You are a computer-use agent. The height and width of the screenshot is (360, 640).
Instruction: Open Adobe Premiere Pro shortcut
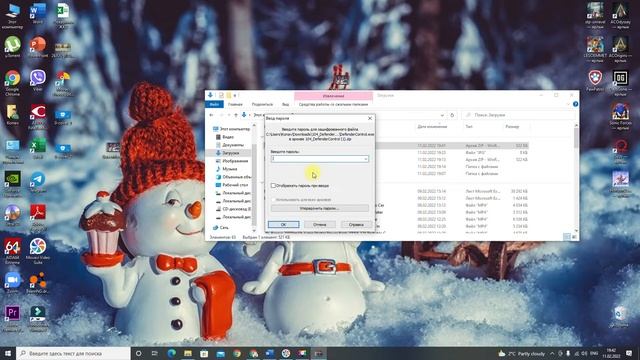click(x=13, y=318)
